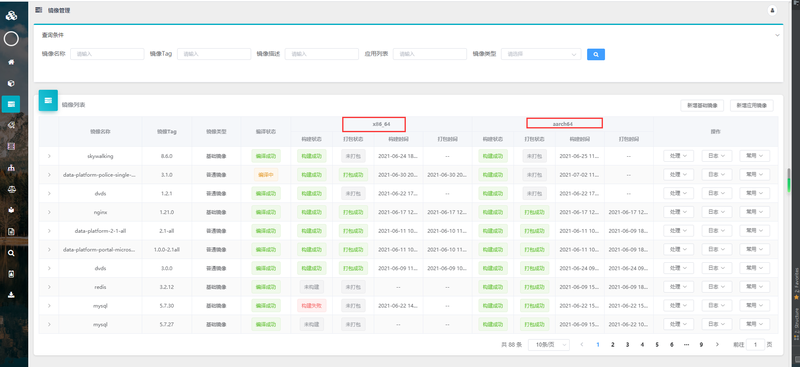Click the go-to page number input
Screen dimensions: 800x367
pyautogui.click(x=756, y=345)
